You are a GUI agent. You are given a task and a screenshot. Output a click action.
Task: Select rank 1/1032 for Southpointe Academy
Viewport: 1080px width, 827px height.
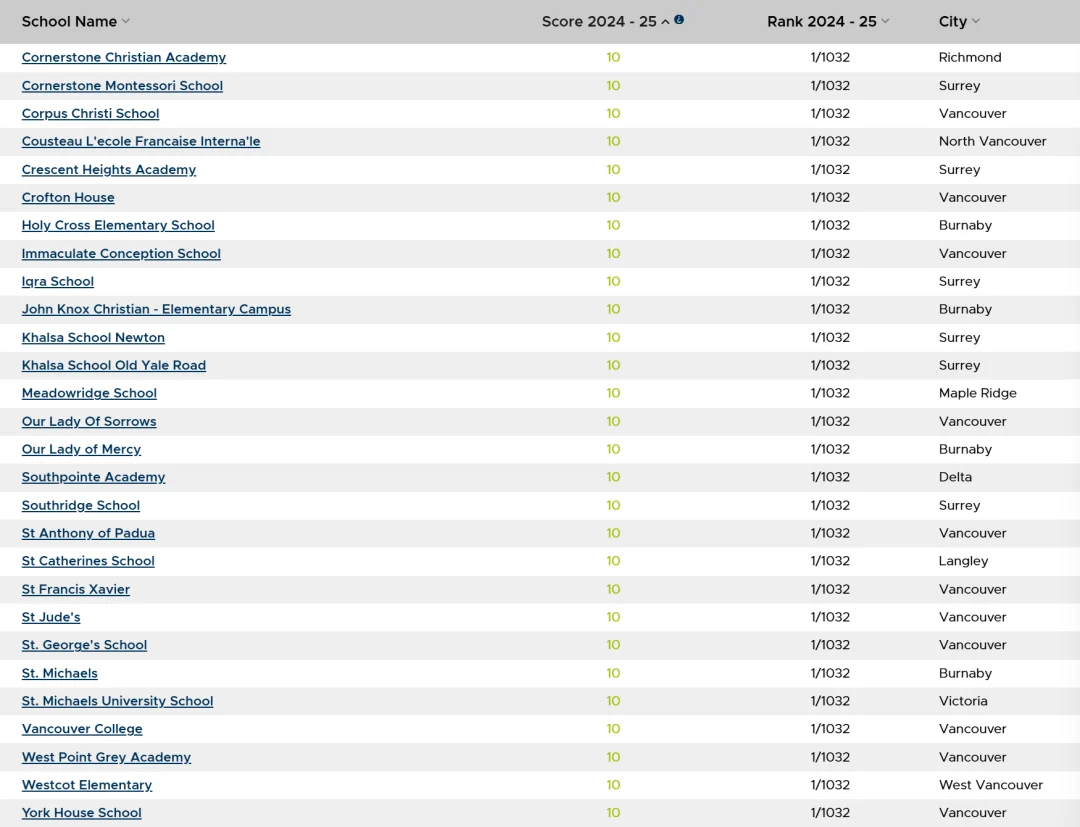click(x=830, y=477)
